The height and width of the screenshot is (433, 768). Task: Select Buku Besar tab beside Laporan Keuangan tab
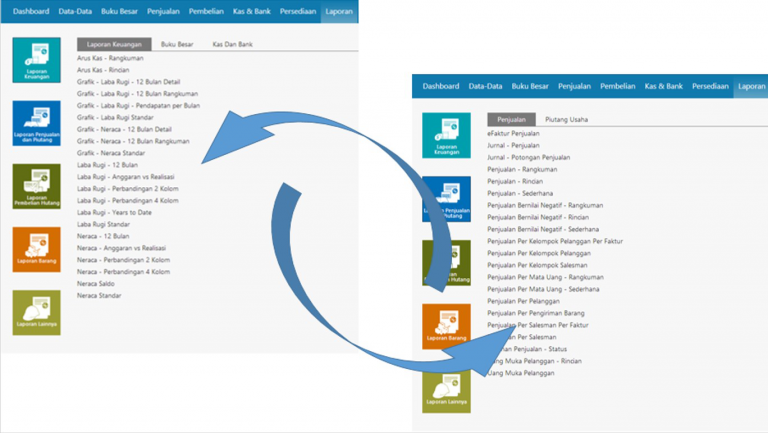[176, 44]
